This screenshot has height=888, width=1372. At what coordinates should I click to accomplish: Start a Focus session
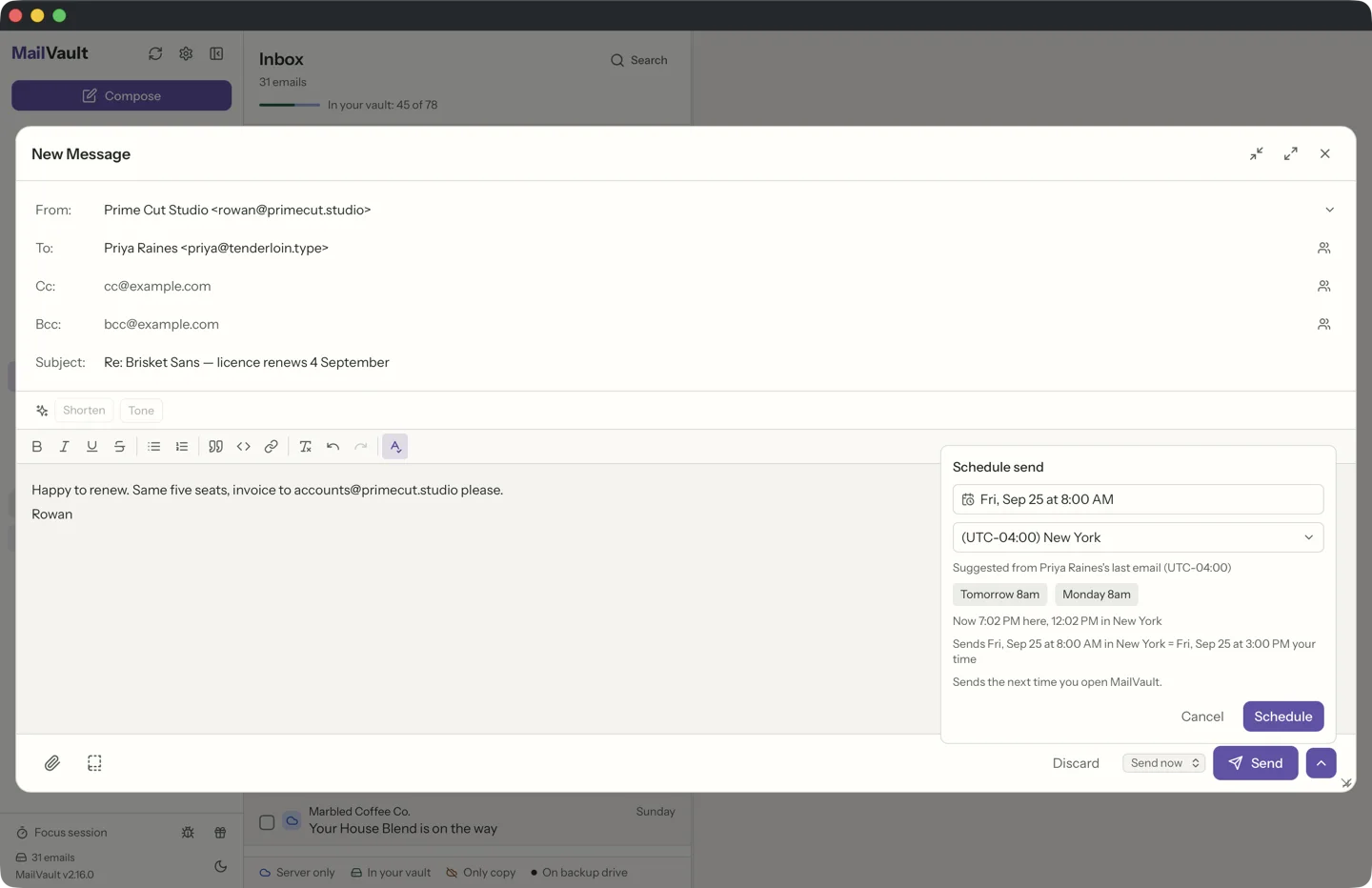tap(62, 833)
